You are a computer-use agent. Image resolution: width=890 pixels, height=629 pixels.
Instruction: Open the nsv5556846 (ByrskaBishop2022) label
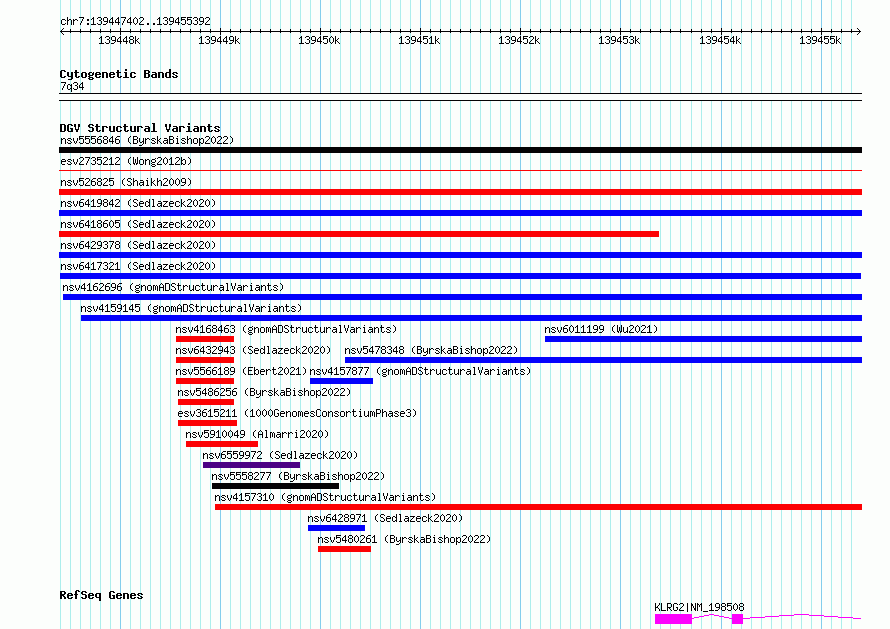[147, 140]
